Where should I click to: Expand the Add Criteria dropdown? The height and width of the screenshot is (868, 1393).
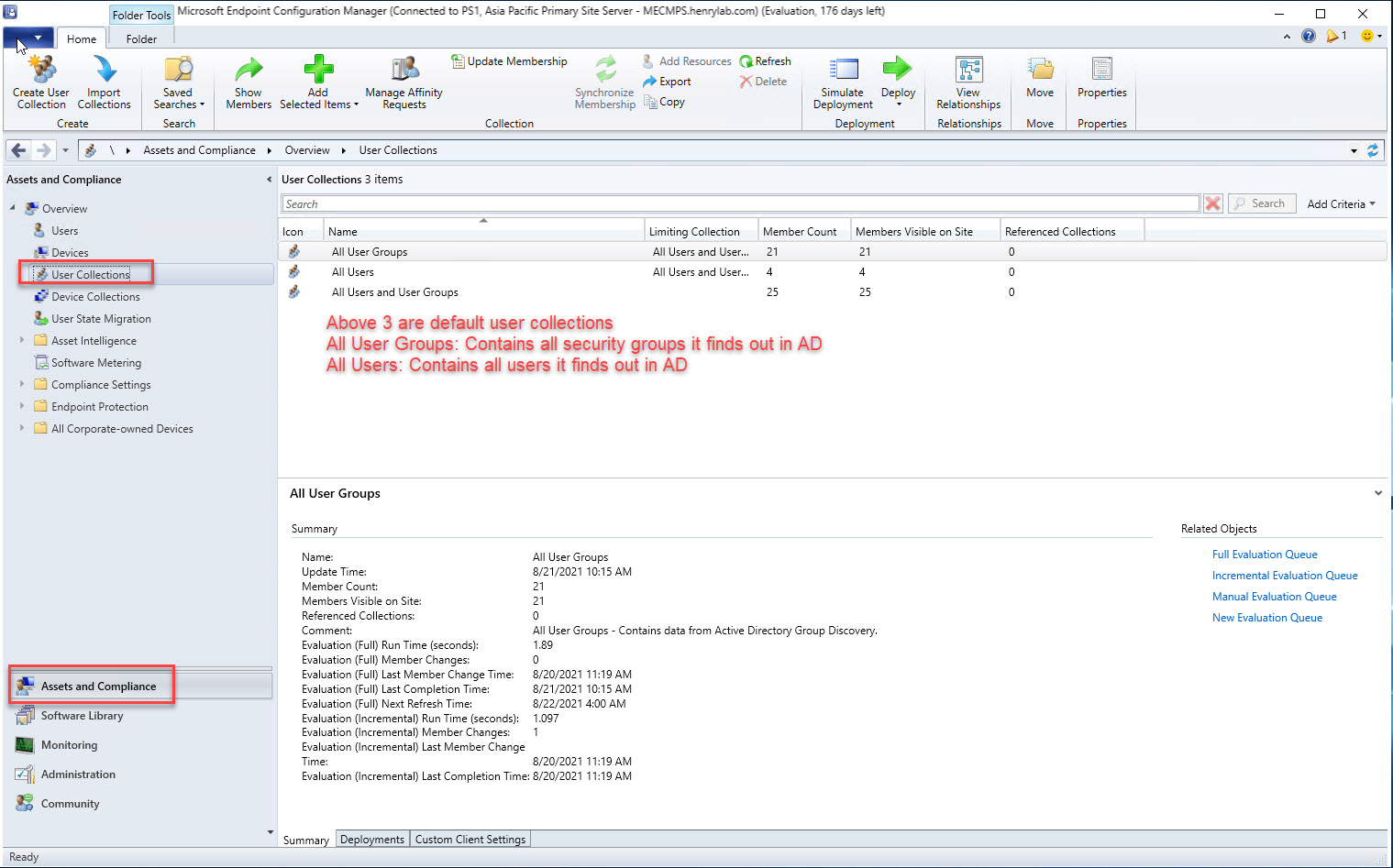(1341, 204)
